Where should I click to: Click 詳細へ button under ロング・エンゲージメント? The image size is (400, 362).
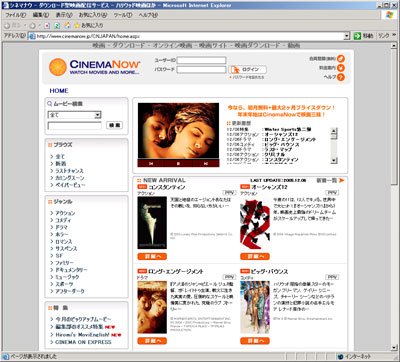(152, 341)
